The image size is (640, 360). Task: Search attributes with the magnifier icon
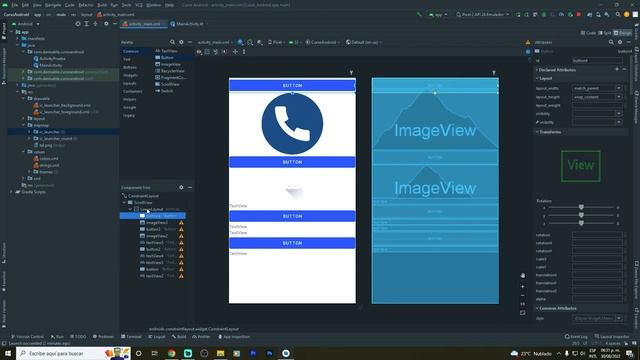pyautogui.click(x=611, y=42)
